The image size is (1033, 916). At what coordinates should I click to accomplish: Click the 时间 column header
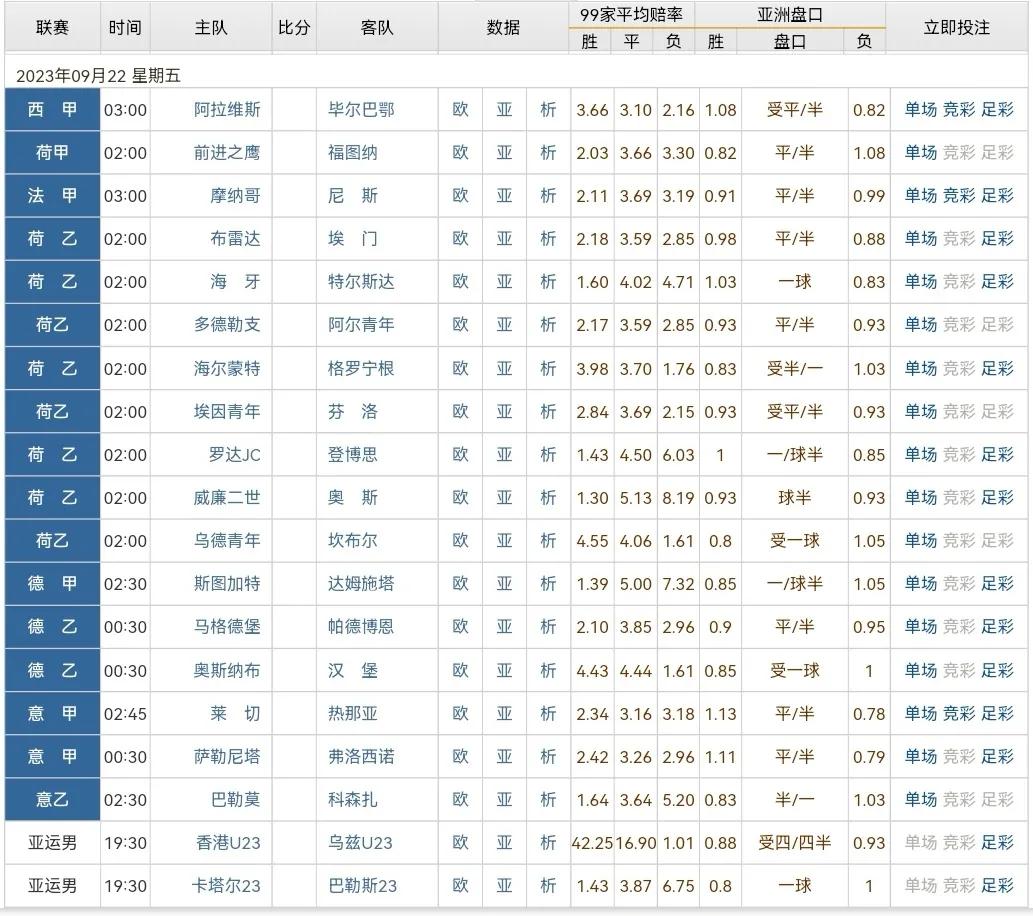(125, 27)
